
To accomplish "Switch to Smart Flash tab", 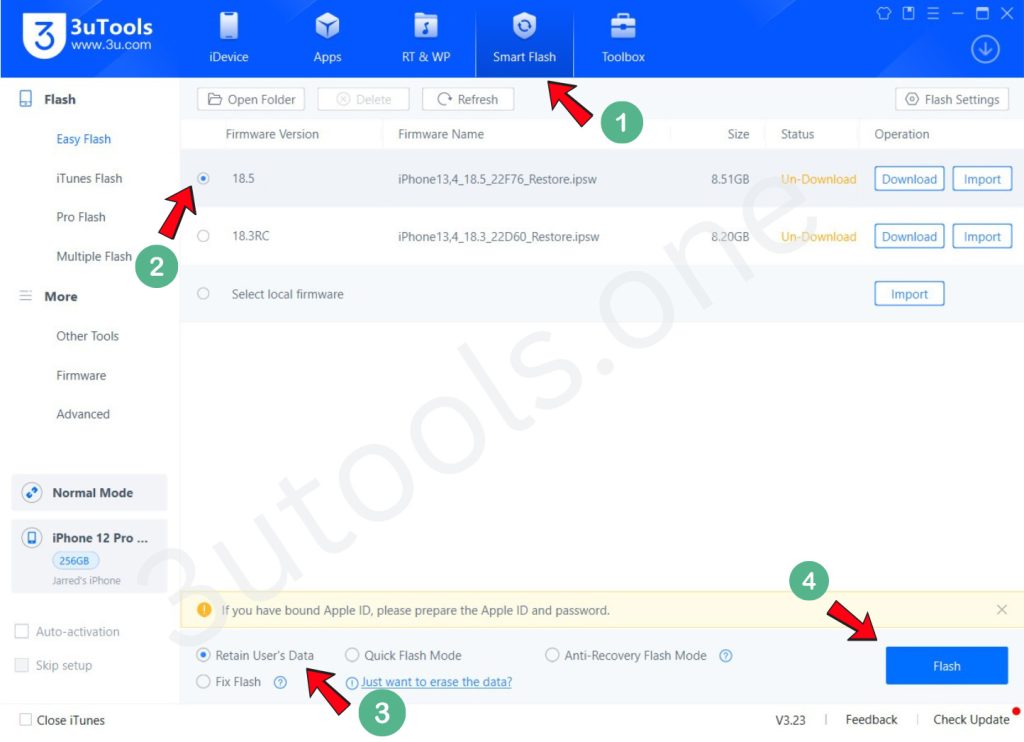I will point(524,37).
